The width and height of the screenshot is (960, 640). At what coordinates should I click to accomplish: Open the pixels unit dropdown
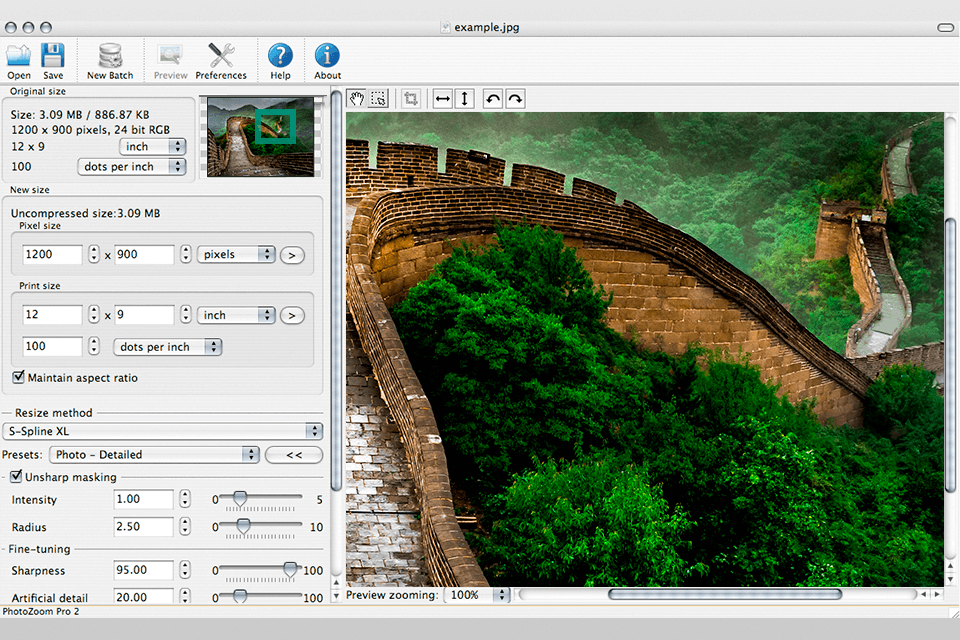click(236, 254)
